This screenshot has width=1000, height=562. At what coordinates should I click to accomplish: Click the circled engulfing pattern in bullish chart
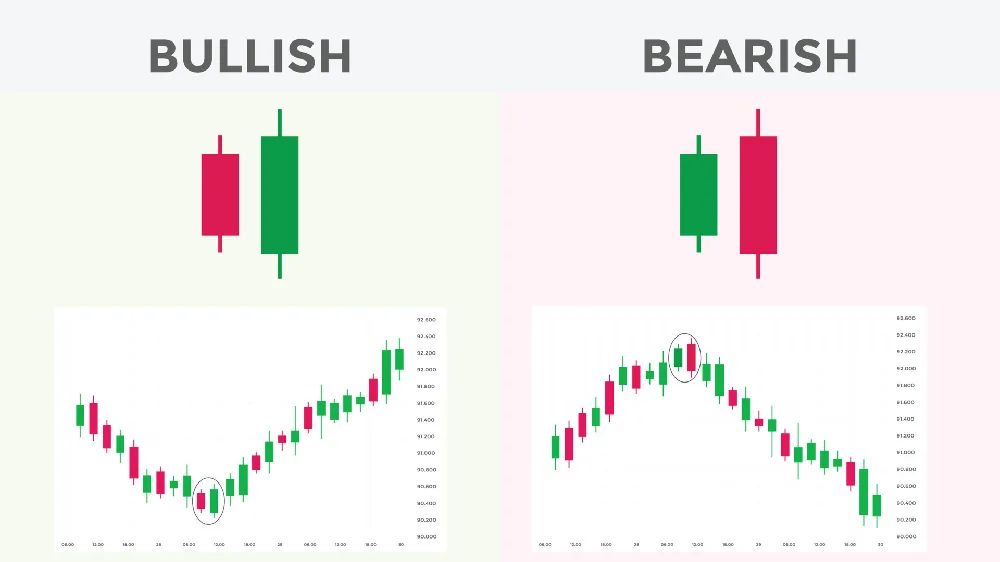(208, 501)
